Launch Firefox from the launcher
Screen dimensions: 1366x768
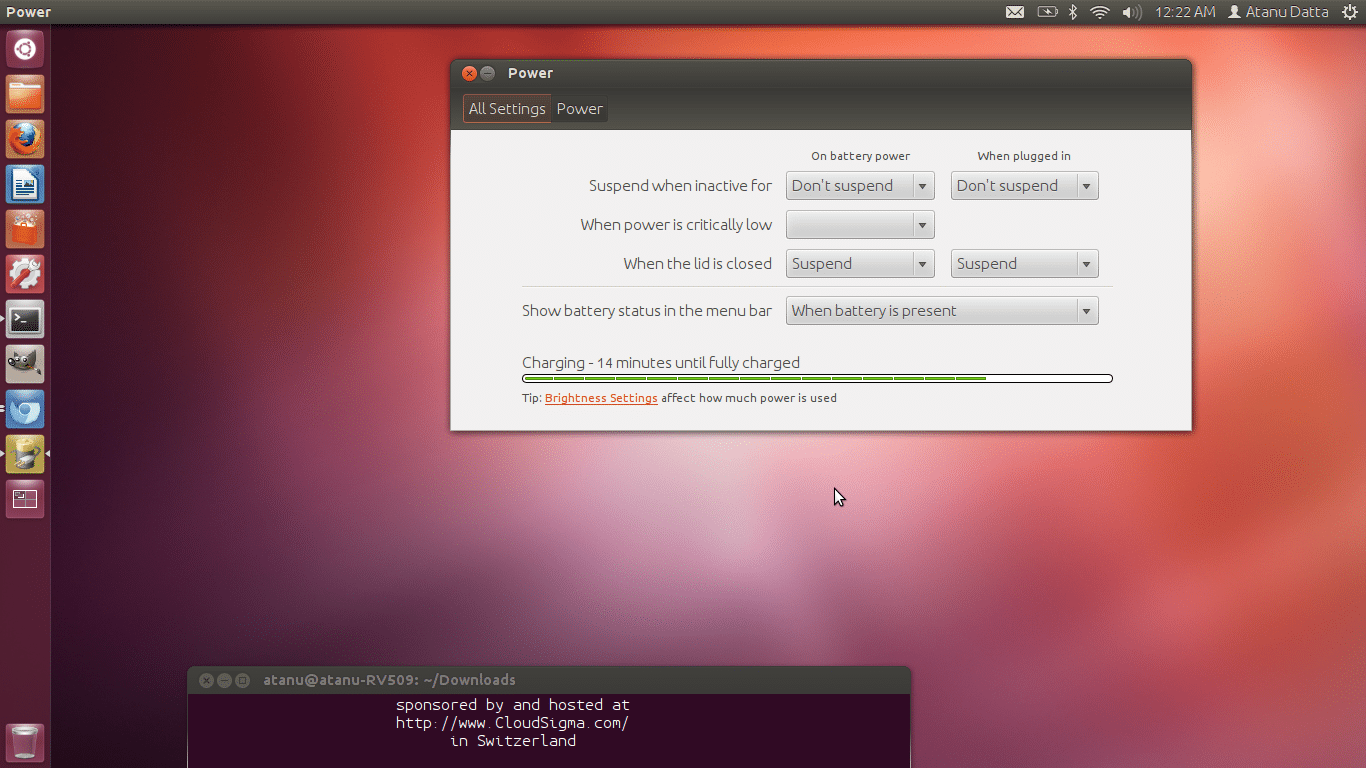[x=25, y=139]
